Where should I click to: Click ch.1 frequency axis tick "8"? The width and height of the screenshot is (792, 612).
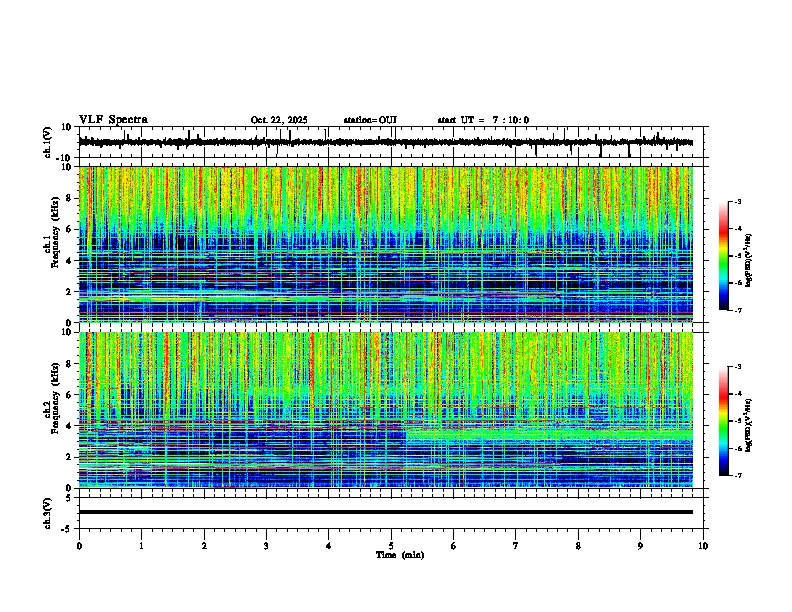coord(69,198)
